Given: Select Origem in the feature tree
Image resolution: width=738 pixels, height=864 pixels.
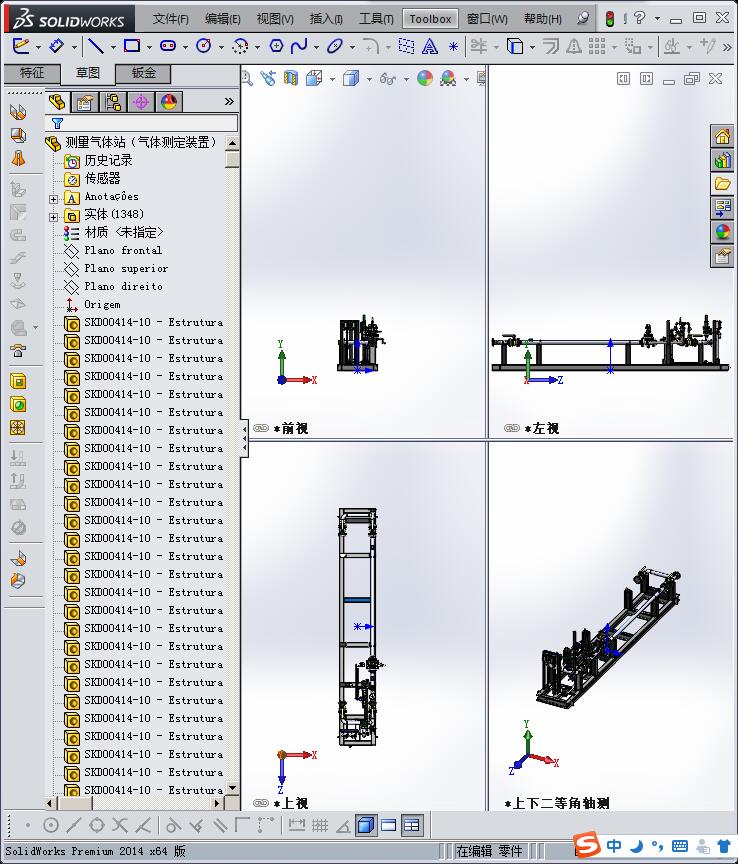Looking at the screenshot, I should [102, 304].
